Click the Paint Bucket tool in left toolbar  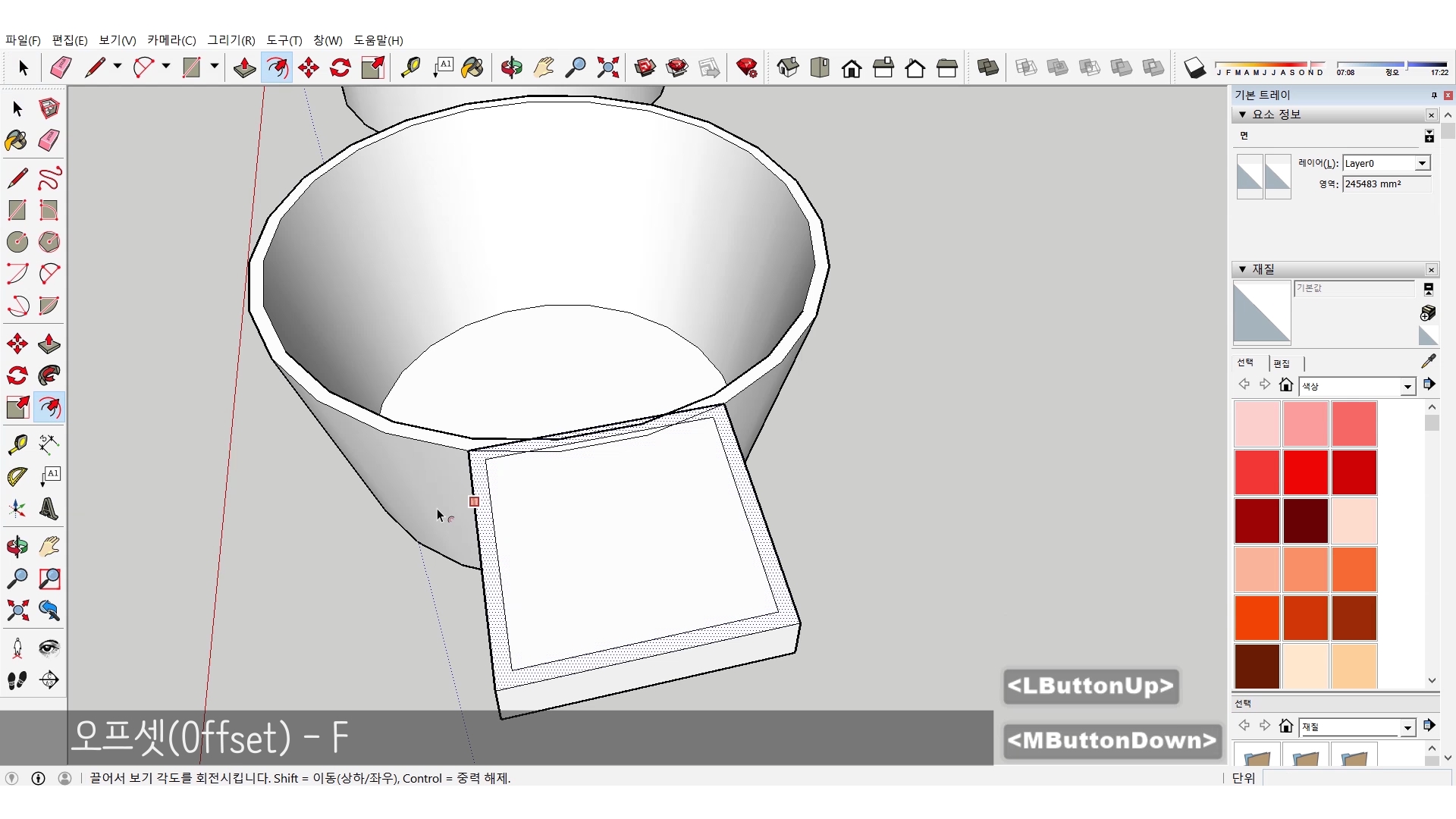17,140
